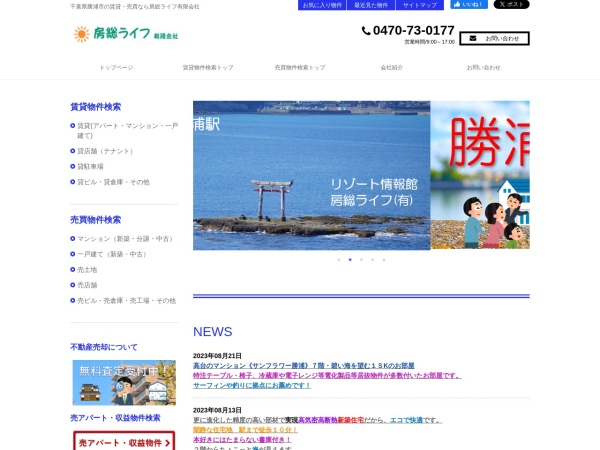Open 貸店舗（テナント） link
The width and height of the screenshot is (600, 450).
click(105, 151)
